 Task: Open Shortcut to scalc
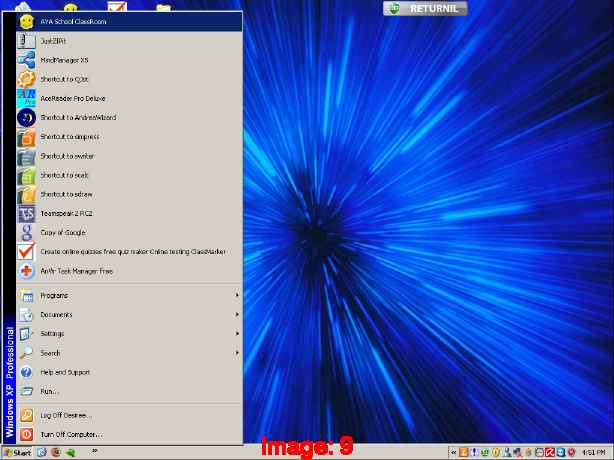[129, 175]
